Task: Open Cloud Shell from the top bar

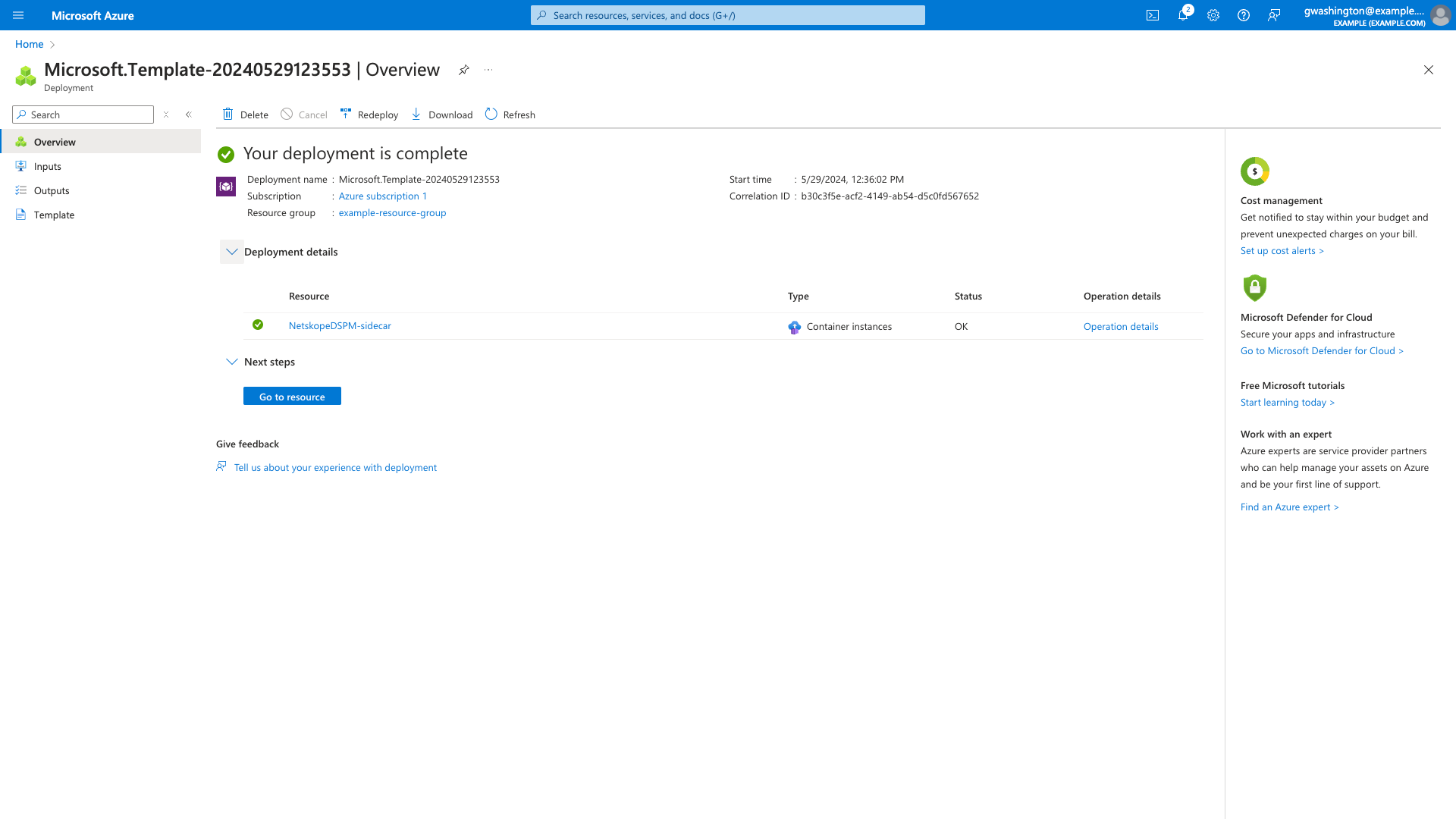Action: pyautogui.click(x=1153, y=15)
